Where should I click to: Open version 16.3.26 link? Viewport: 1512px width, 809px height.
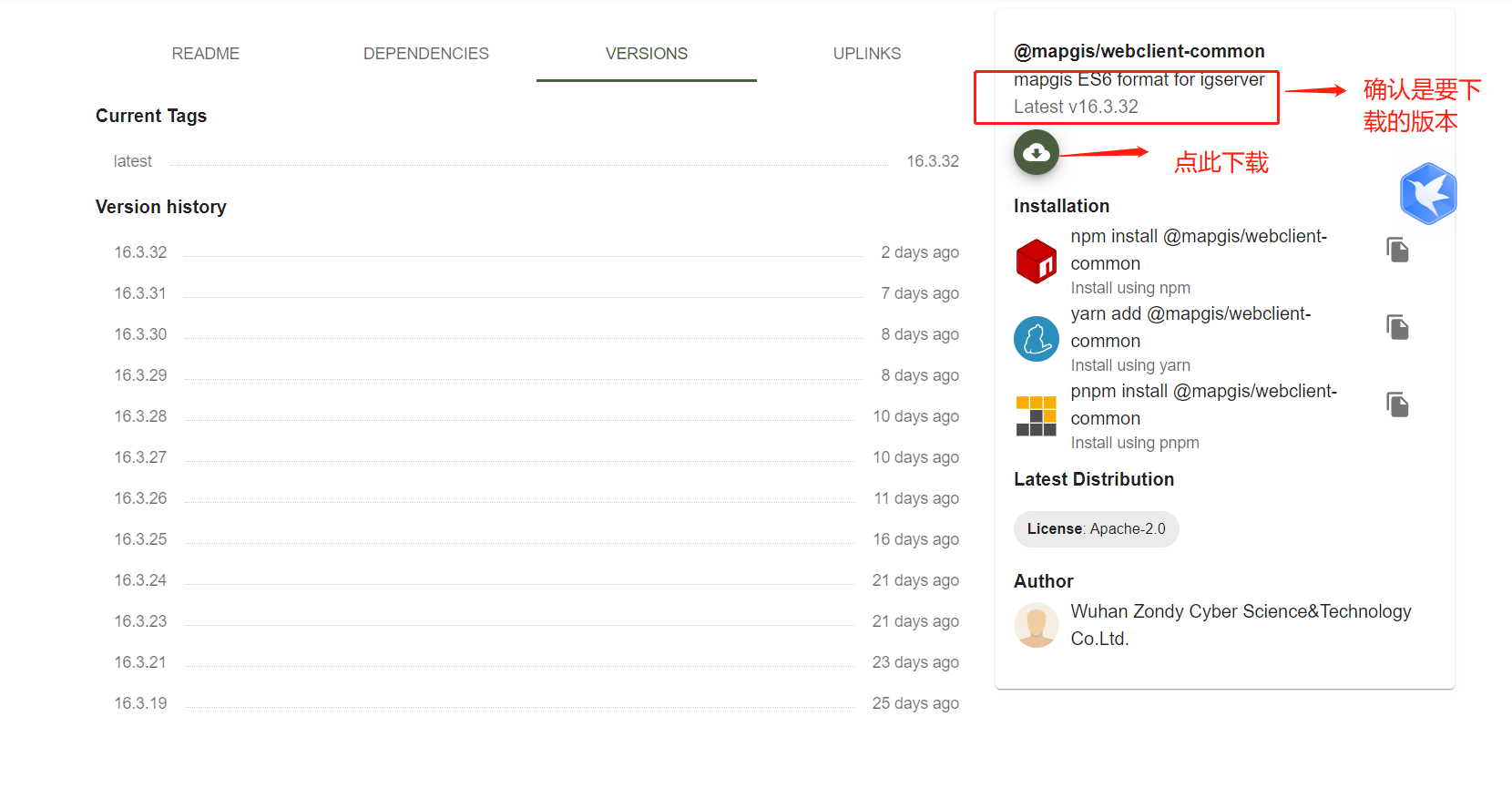coord(140,498)
